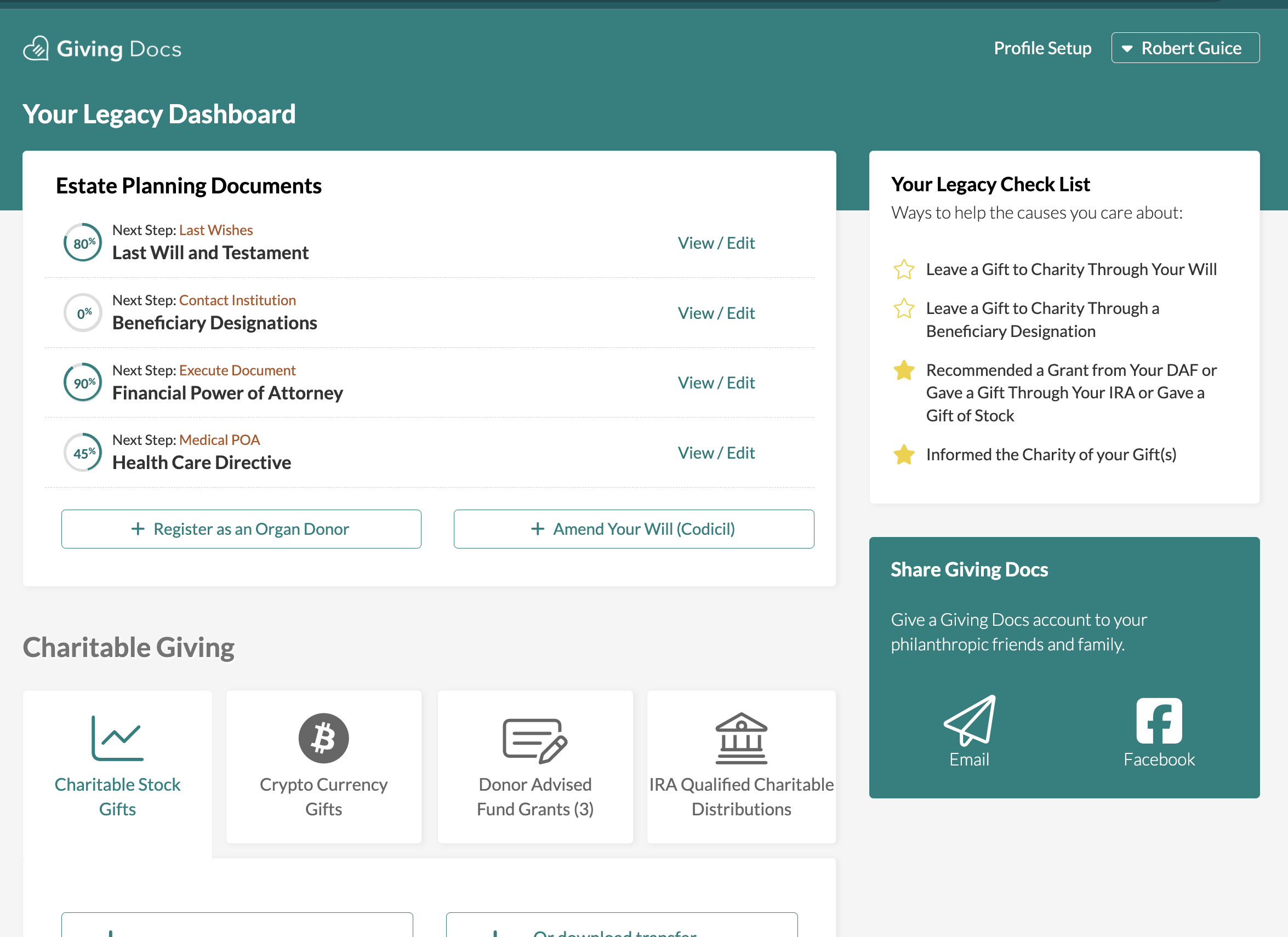Click the 90% Financial Power of Attorney progress circle
This screenshot has width=1288, height=937.
tap(83, 383)
